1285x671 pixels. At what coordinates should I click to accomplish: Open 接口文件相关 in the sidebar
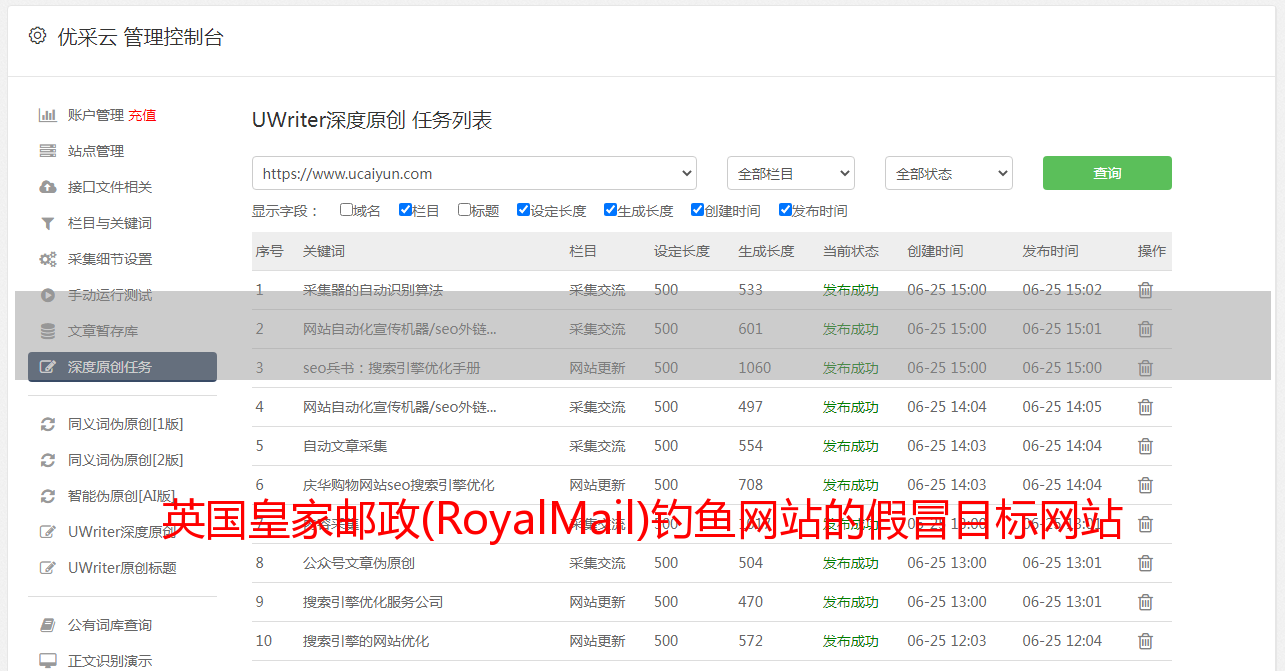point(110,187)
